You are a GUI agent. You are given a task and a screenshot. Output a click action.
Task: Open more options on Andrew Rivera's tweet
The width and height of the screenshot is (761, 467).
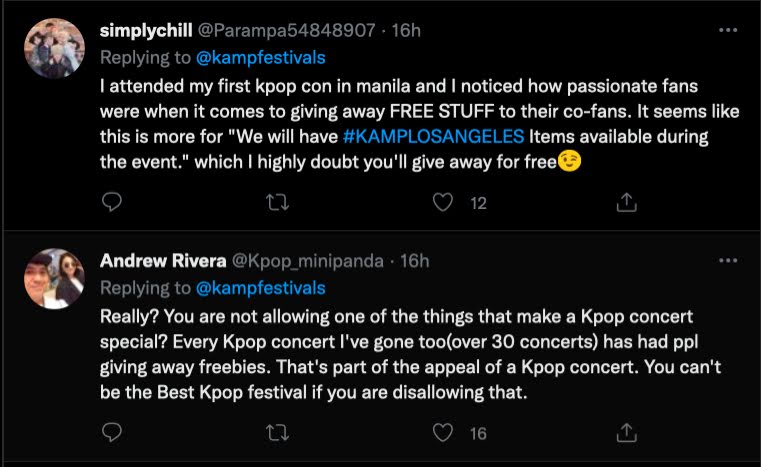click(729, 261)
